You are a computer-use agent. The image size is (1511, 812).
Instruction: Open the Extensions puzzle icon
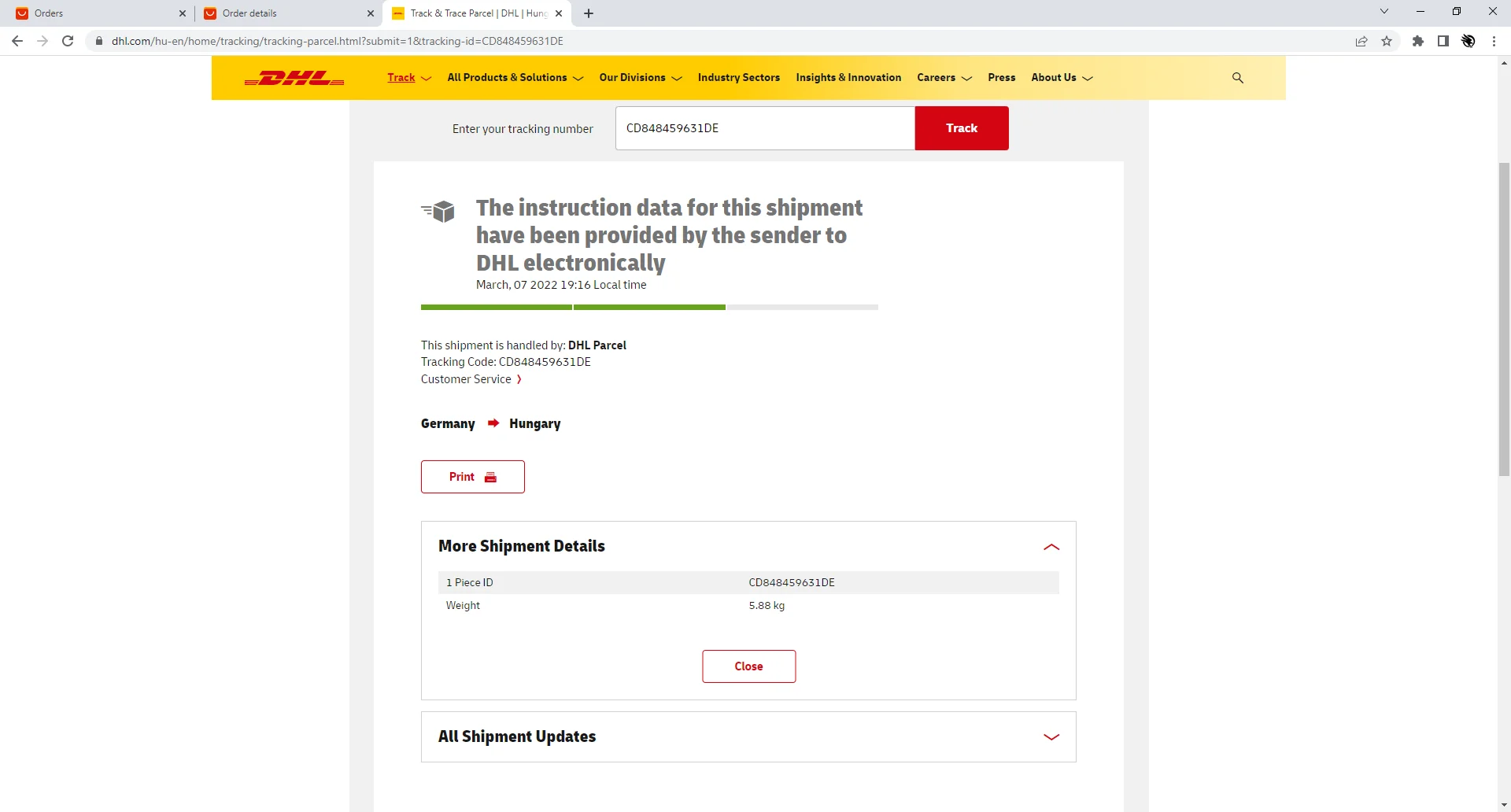pos(1418,41)
